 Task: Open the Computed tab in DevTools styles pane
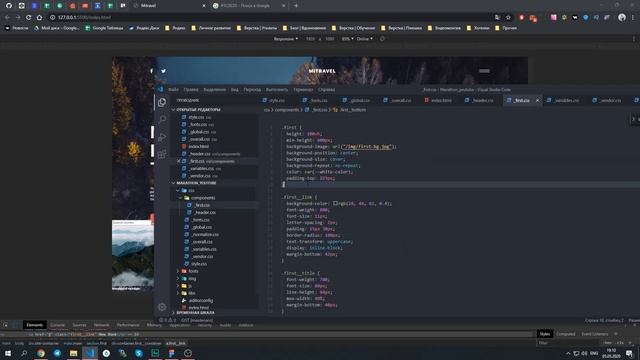566,334
